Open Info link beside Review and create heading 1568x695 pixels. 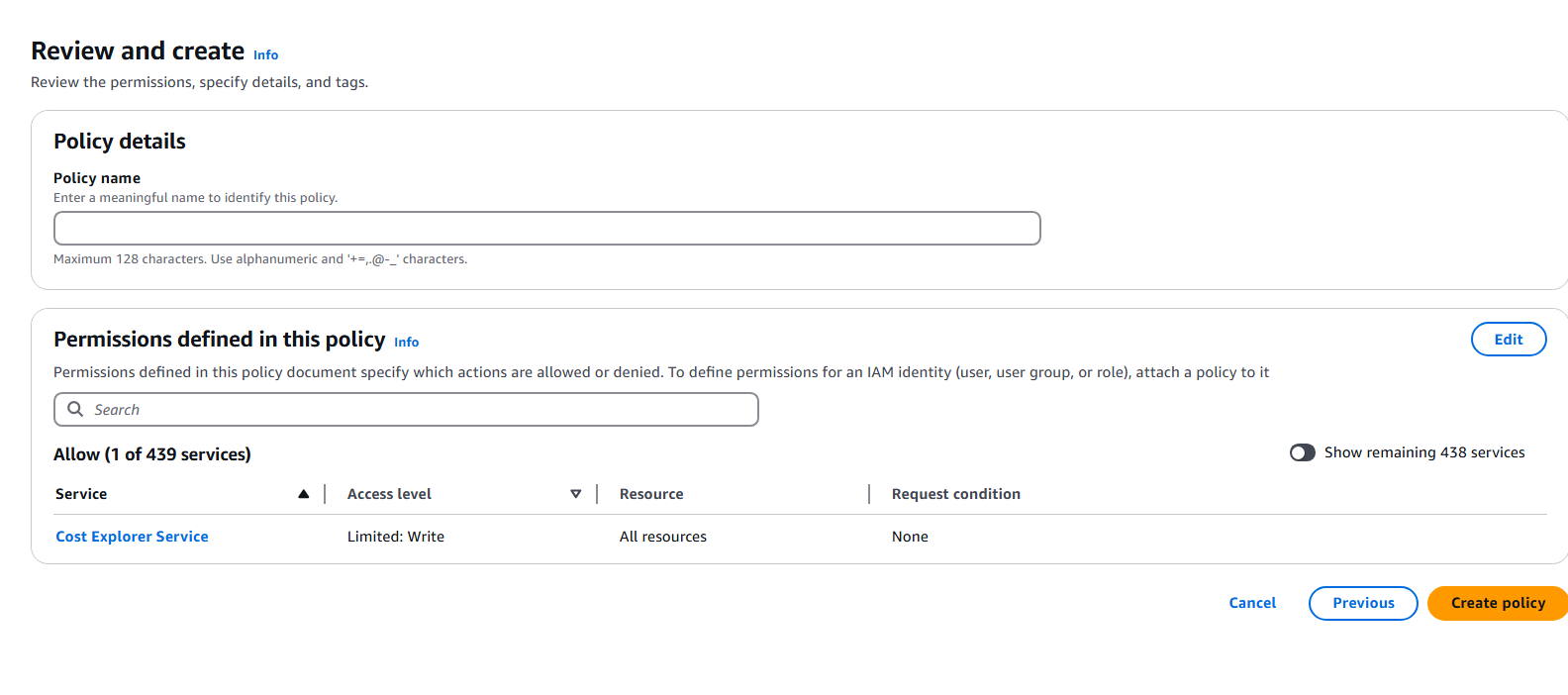(265, 55)
